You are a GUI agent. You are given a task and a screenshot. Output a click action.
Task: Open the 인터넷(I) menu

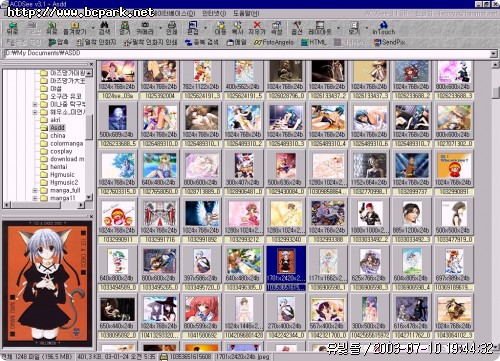(x=214, y=13)
